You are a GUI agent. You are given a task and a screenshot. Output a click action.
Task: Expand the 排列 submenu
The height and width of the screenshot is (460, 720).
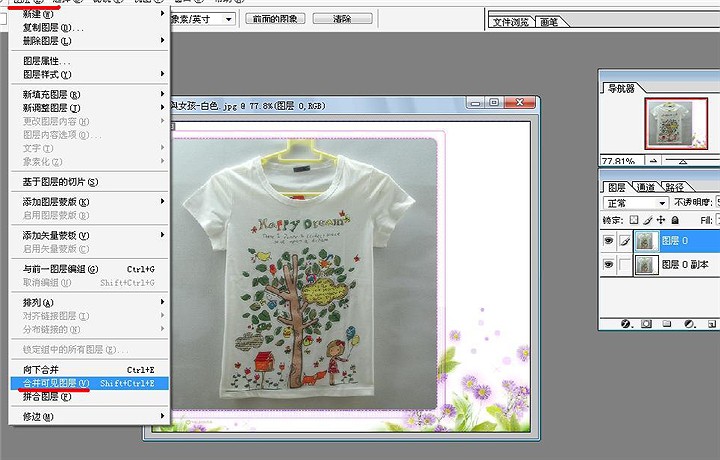pyautogui.click(x=162, y=302)
